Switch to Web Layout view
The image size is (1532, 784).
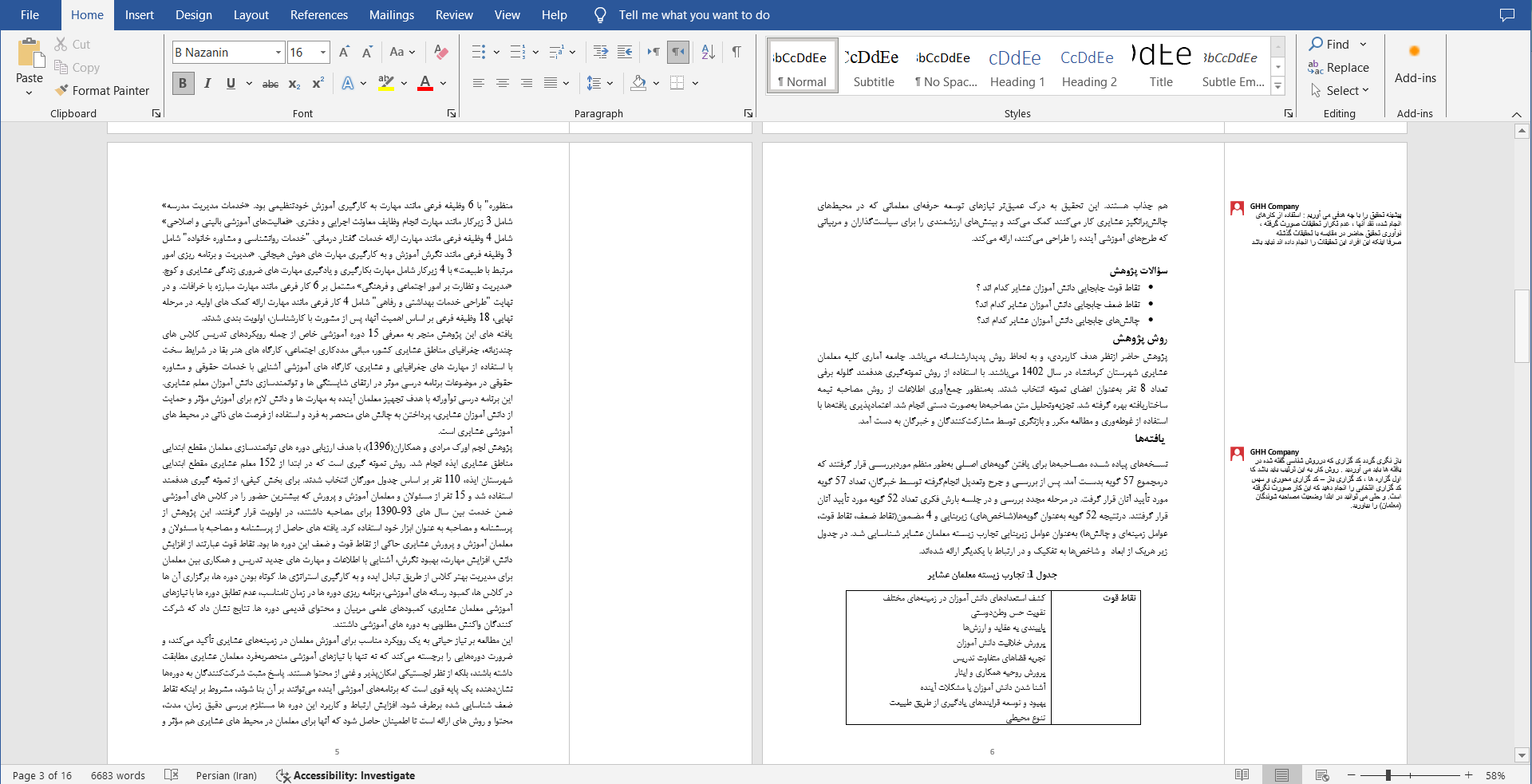pos(1321,775)
